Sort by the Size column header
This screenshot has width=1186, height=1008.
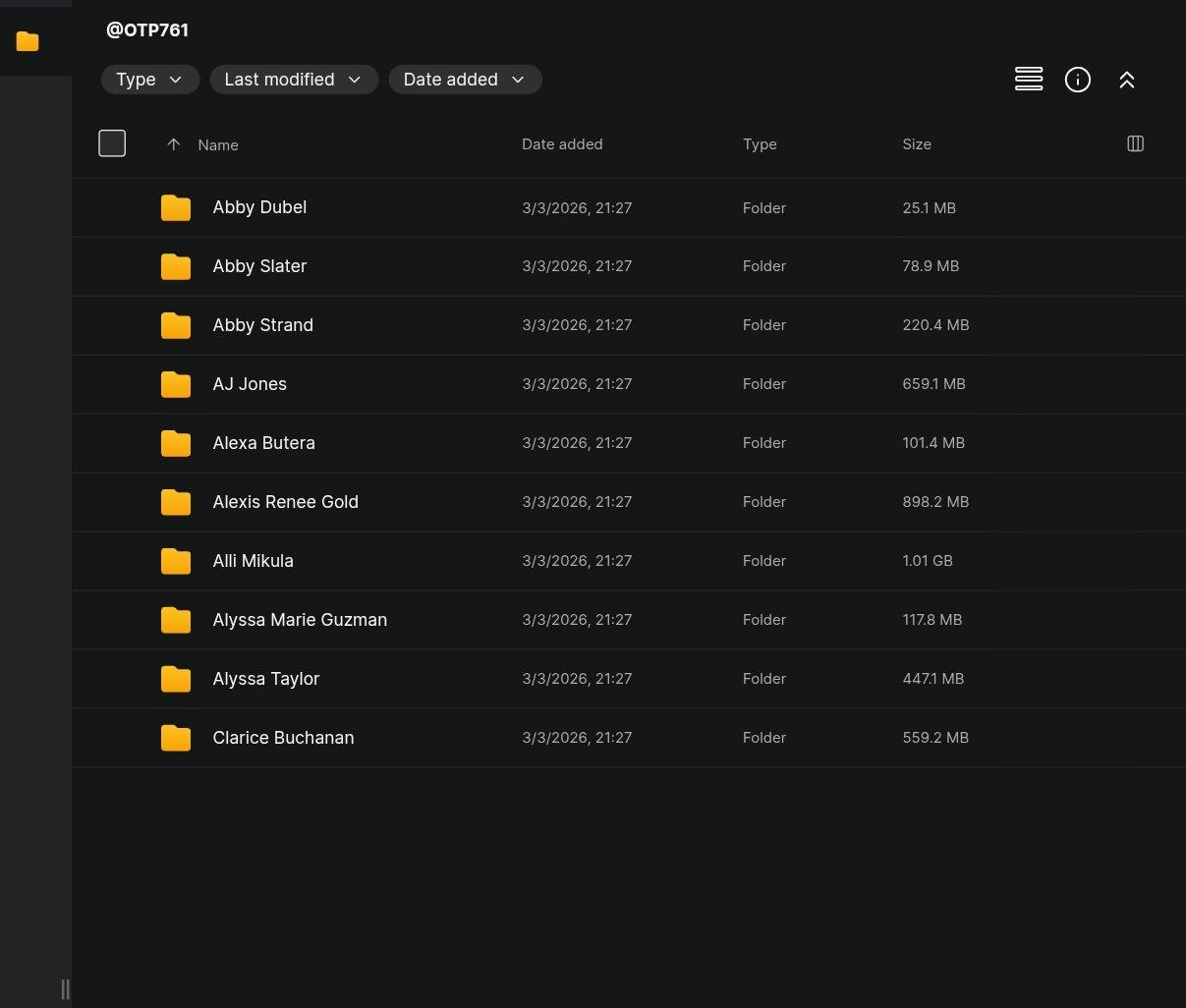[916, 144]
